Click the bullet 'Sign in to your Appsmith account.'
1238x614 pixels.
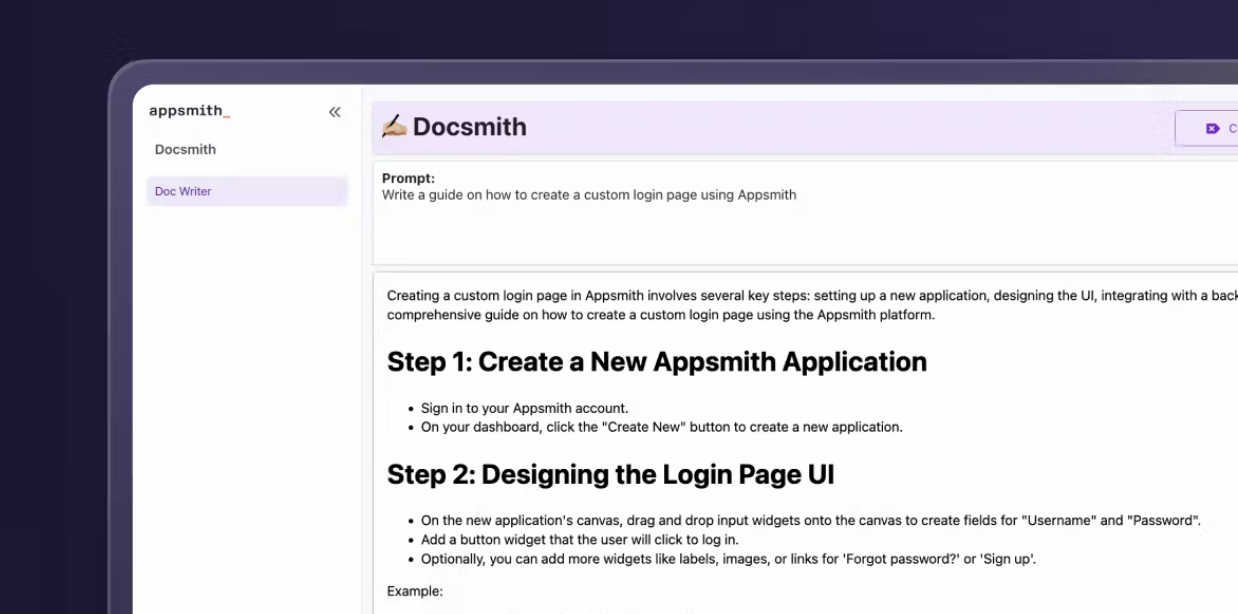524,408
